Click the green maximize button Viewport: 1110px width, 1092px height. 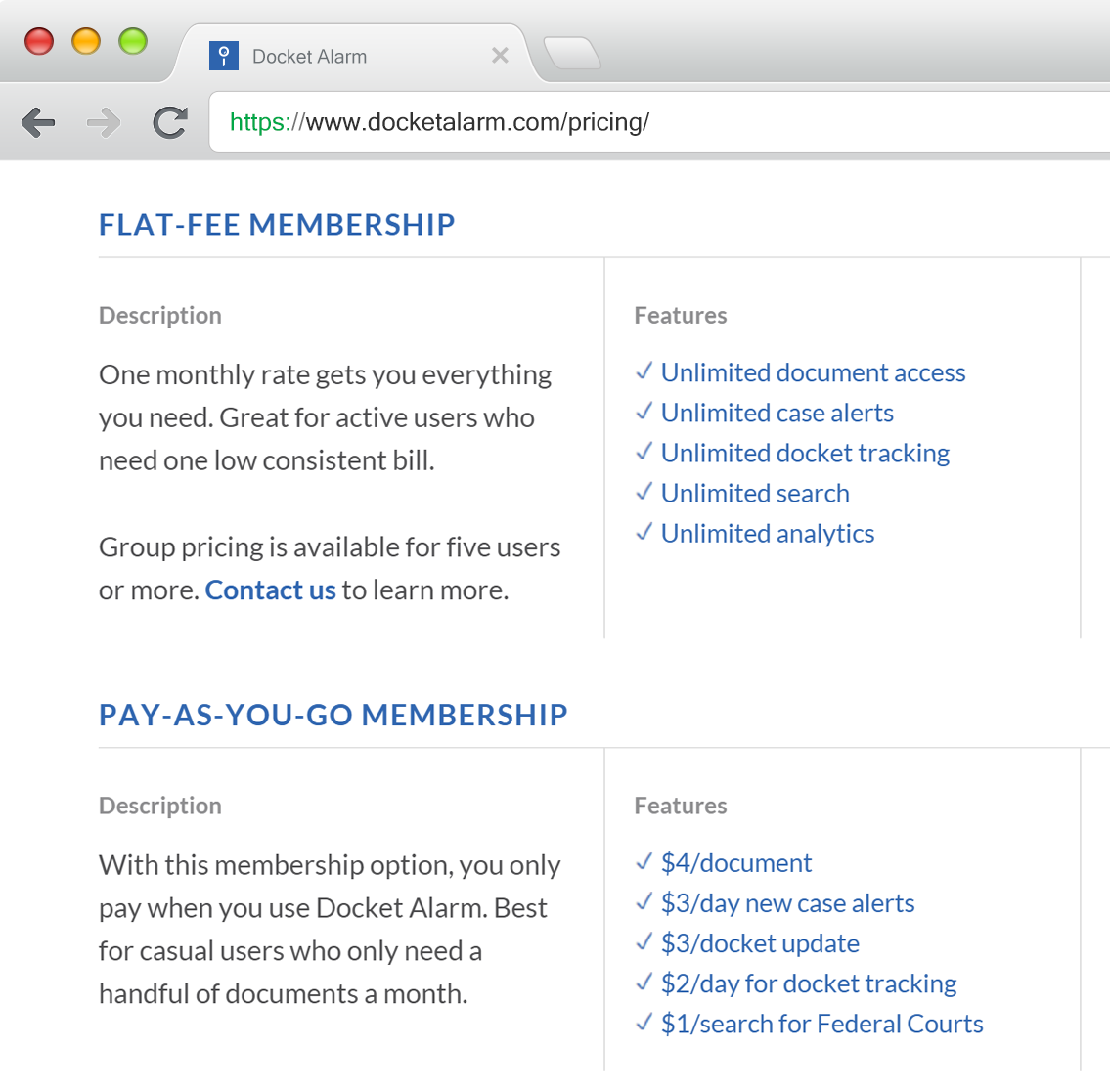tap(133, 42)
